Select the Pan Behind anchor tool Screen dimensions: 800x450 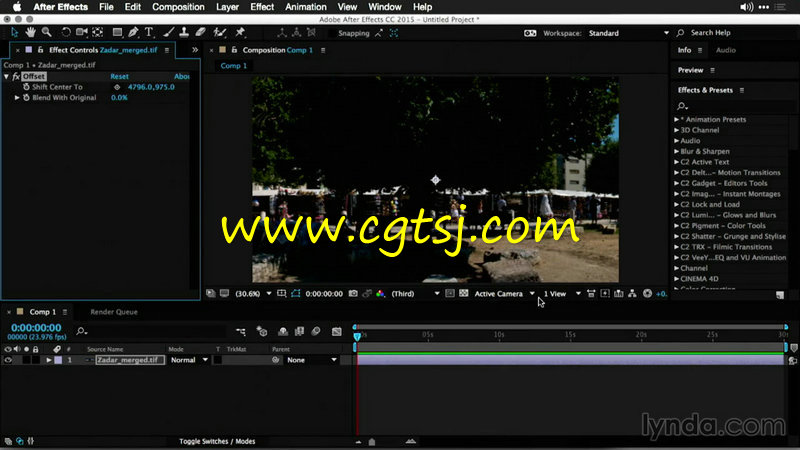(97, 33)
